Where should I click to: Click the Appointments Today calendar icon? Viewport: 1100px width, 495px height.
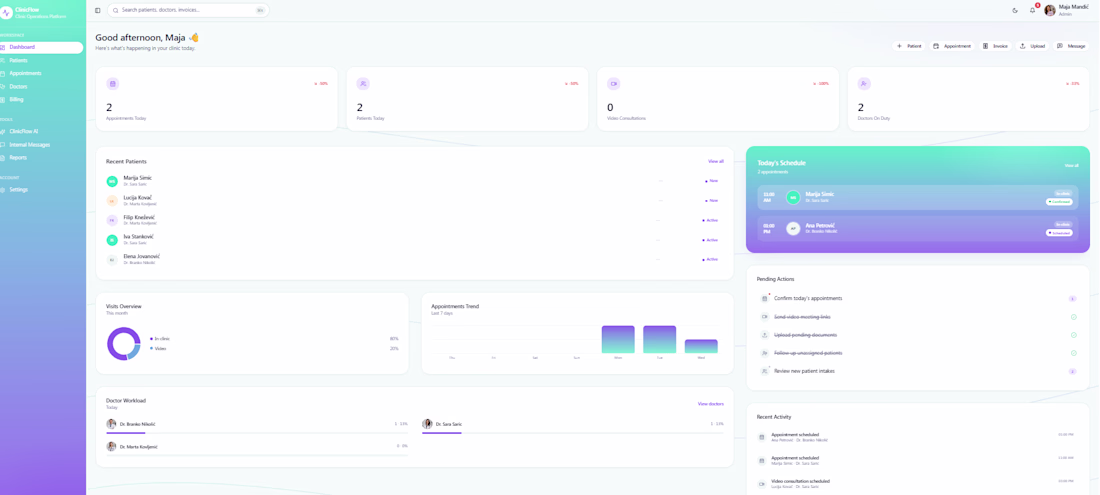(112, 83)
